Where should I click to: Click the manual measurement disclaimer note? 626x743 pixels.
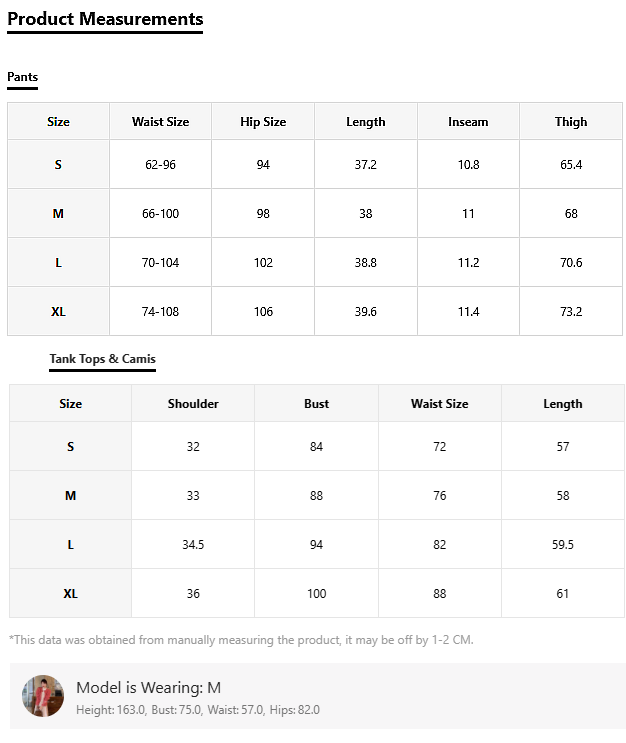240,640
